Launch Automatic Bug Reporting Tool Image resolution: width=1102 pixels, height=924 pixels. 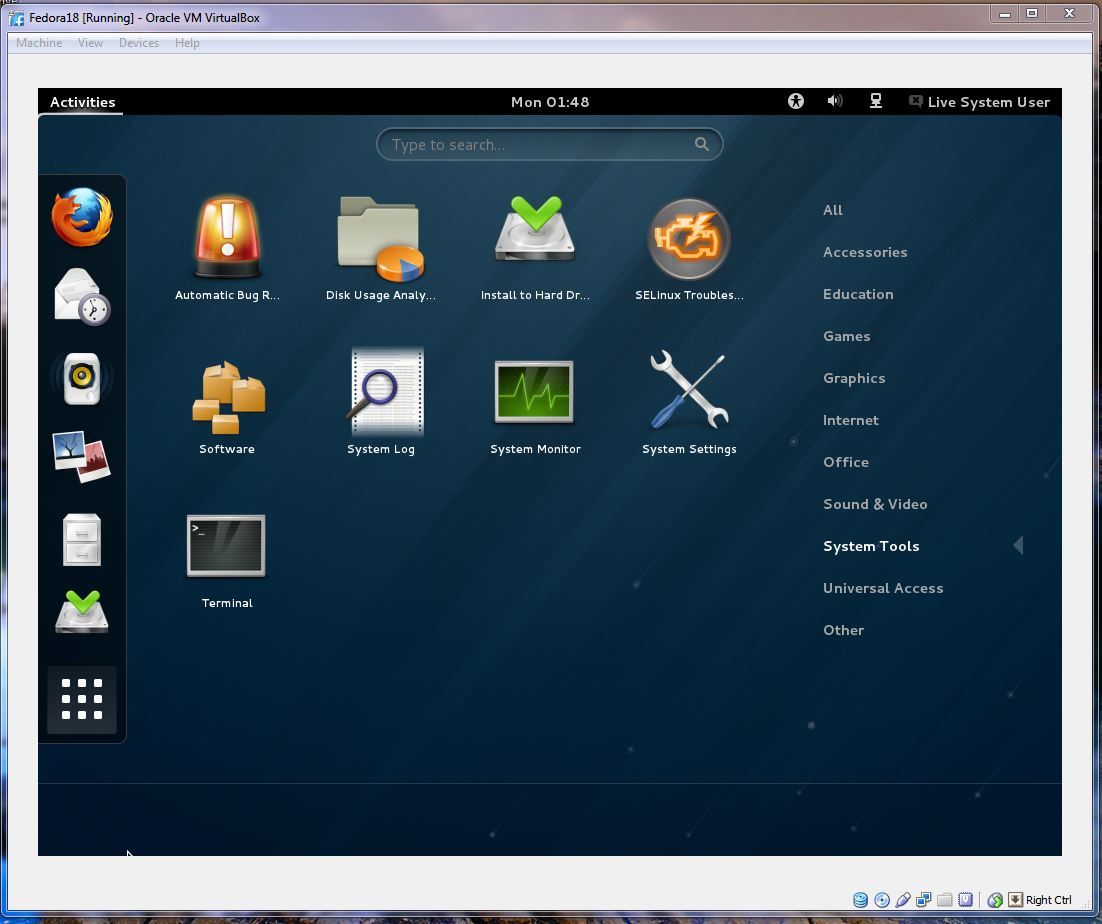coord(226,235)
